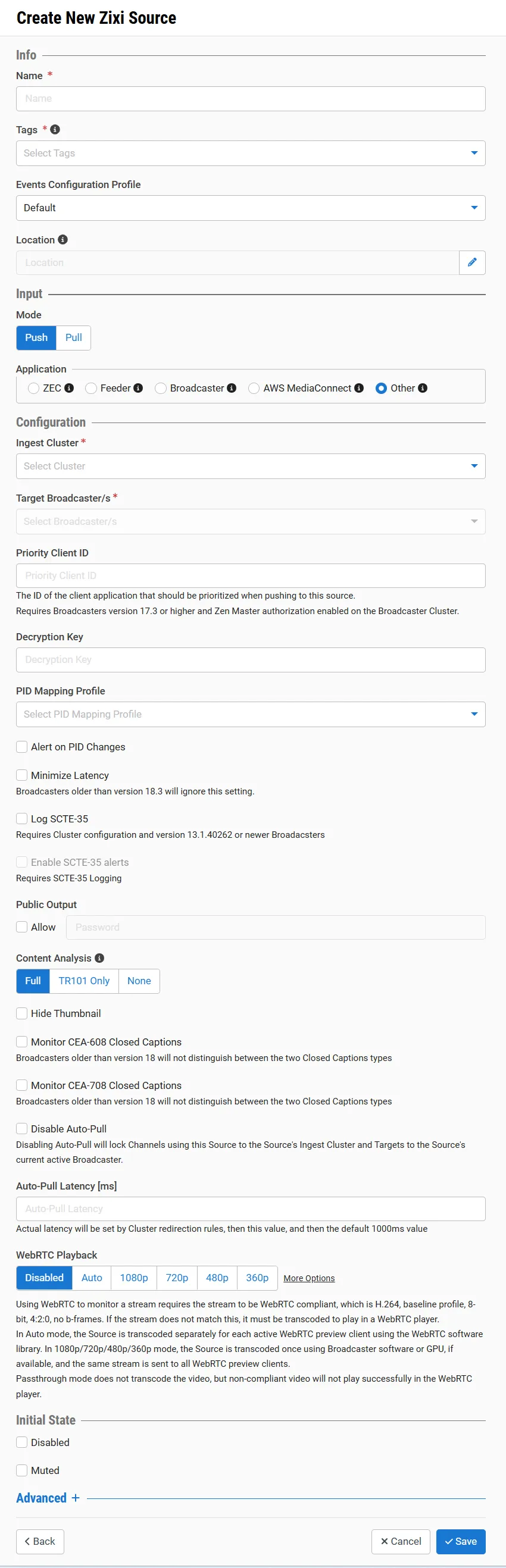
Task: Check Allow for Public Output
Action: pyautogui.click(x=22, y=927)
